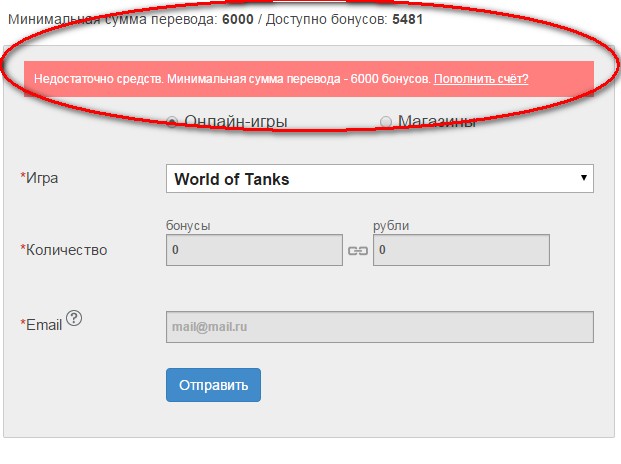Click the available bonuses value 5481

[408, 19]
